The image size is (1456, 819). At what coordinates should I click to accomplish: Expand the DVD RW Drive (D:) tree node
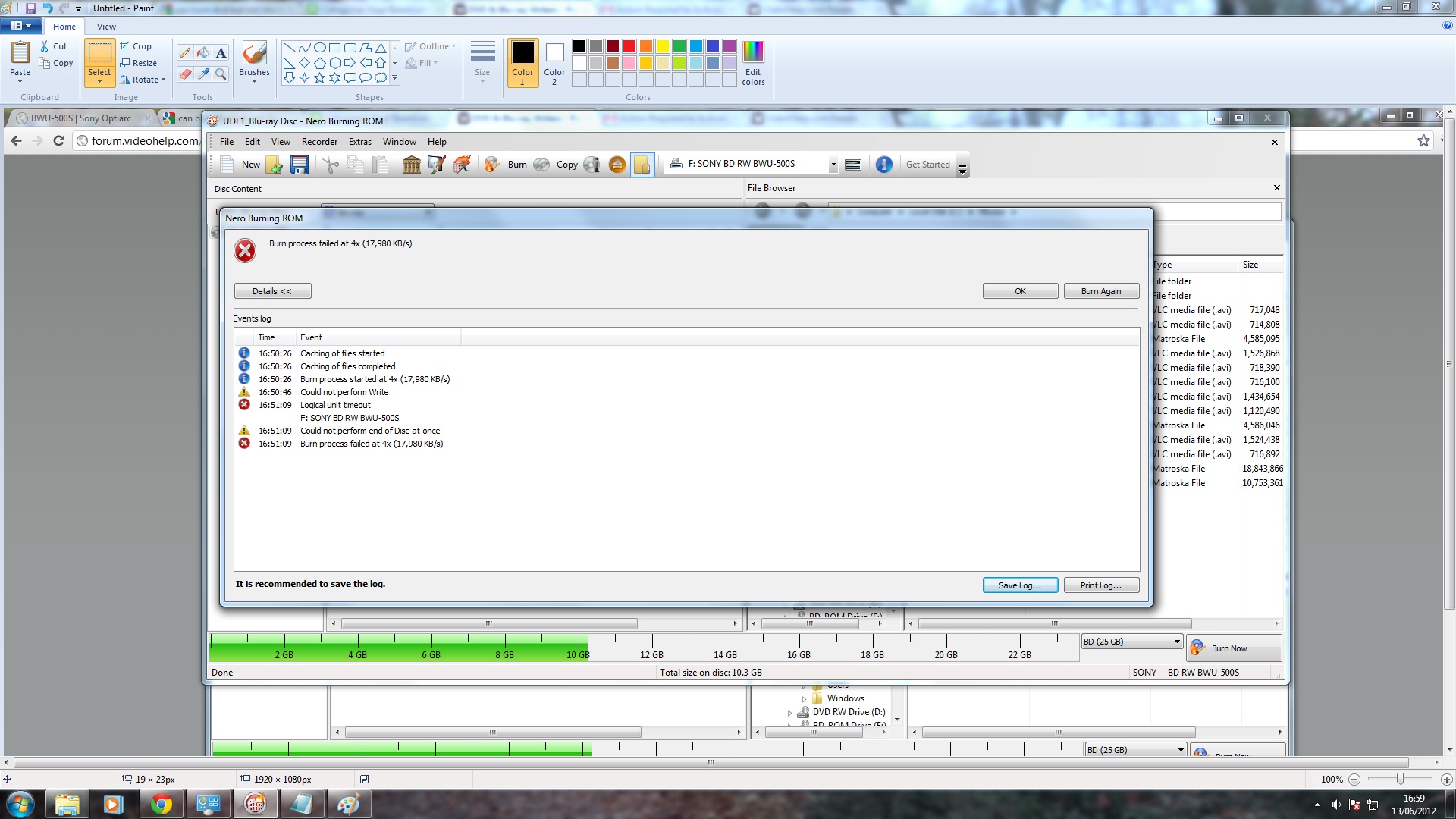(790, 713)
